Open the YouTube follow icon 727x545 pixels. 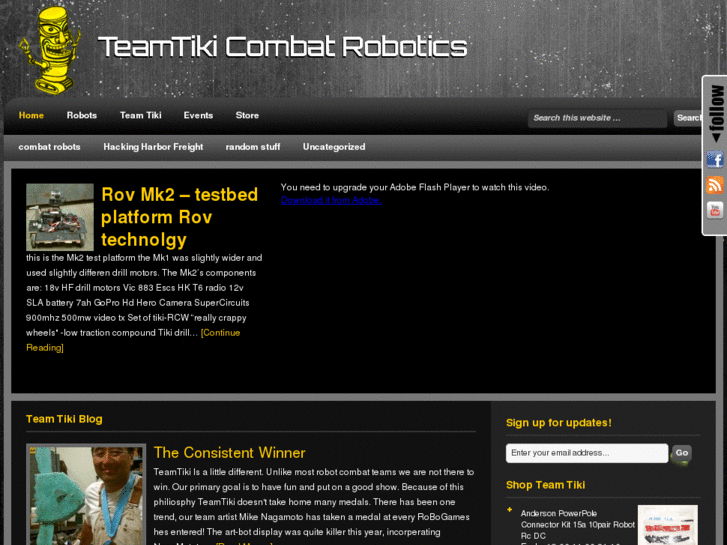point(714,210)
